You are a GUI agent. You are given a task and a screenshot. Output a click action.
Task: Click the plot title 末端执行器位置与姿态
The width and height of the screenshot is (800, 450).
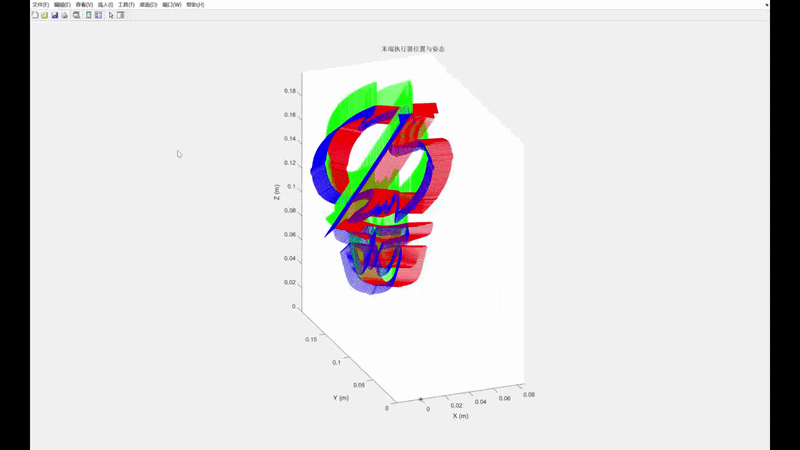tap(413, 49)
